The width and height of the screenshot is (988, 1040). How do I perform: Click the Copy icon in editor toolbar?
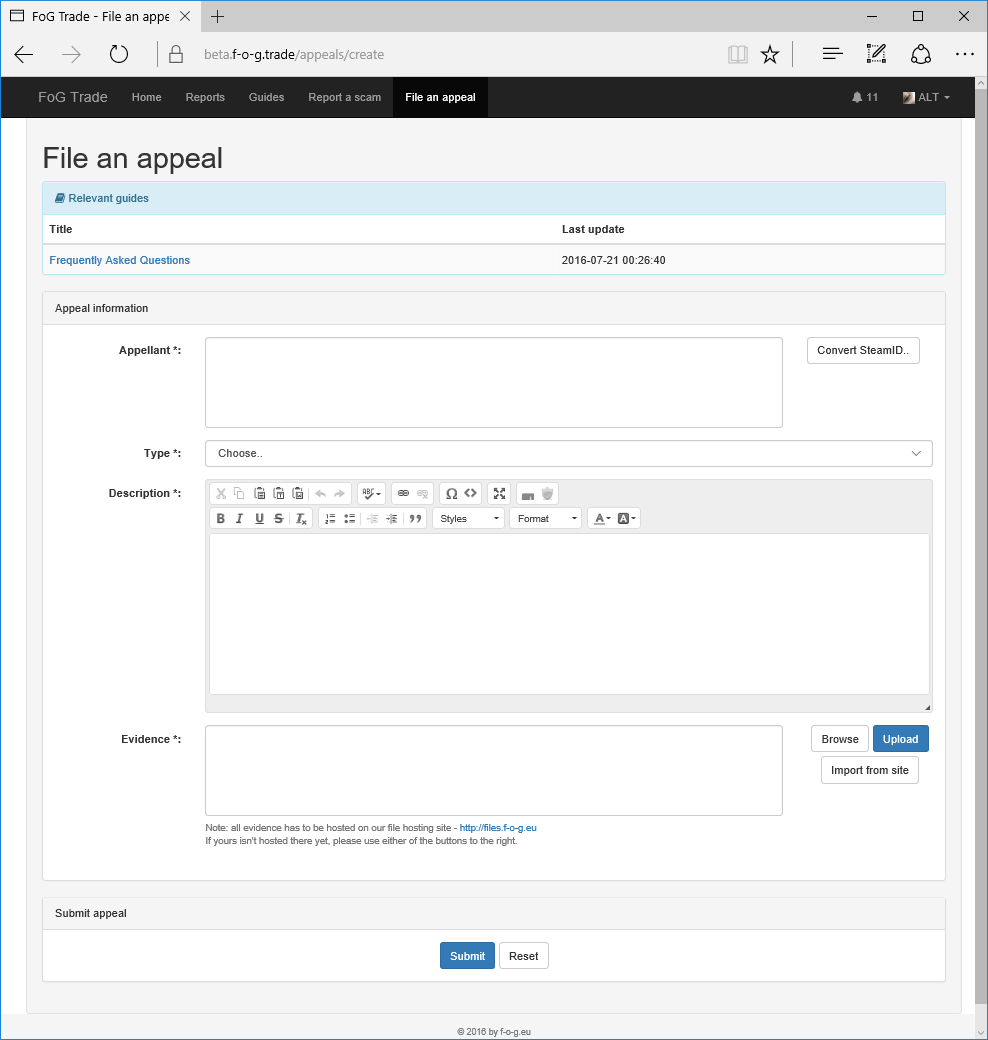coord(239,493)
